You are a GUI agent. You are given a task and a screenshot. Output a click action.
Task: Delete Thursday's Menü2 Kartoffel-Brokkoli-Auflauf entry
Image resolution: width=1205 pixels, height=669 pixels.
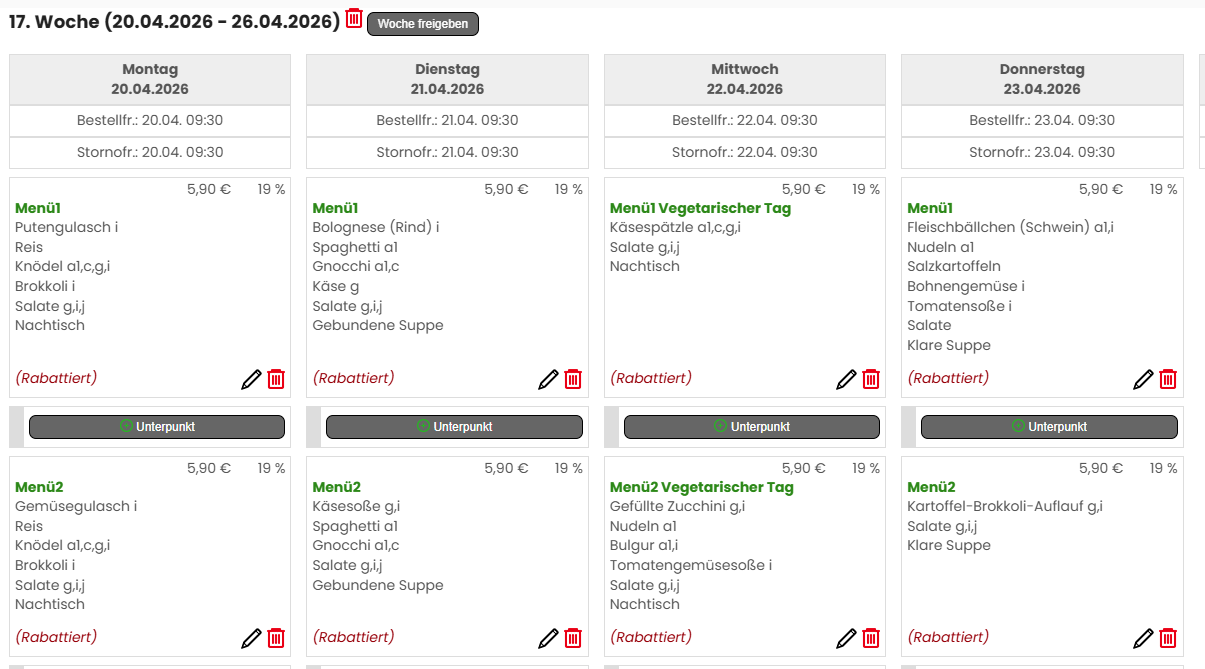coord(1168,638)
